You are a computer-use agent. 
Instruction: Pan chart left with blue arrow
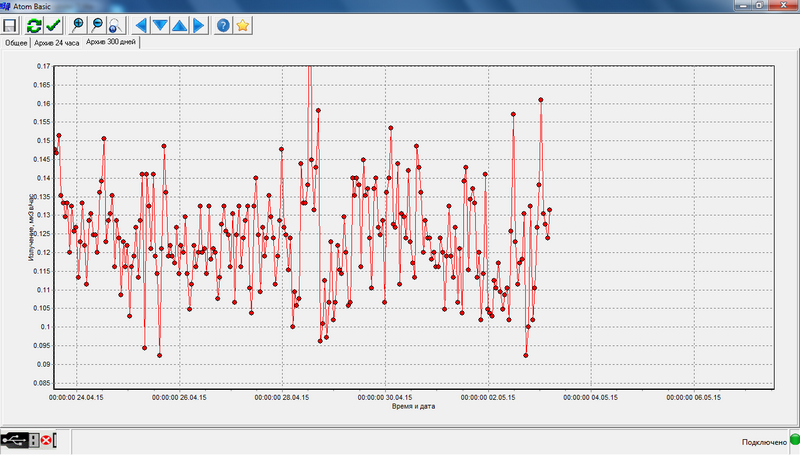[141, 25]
